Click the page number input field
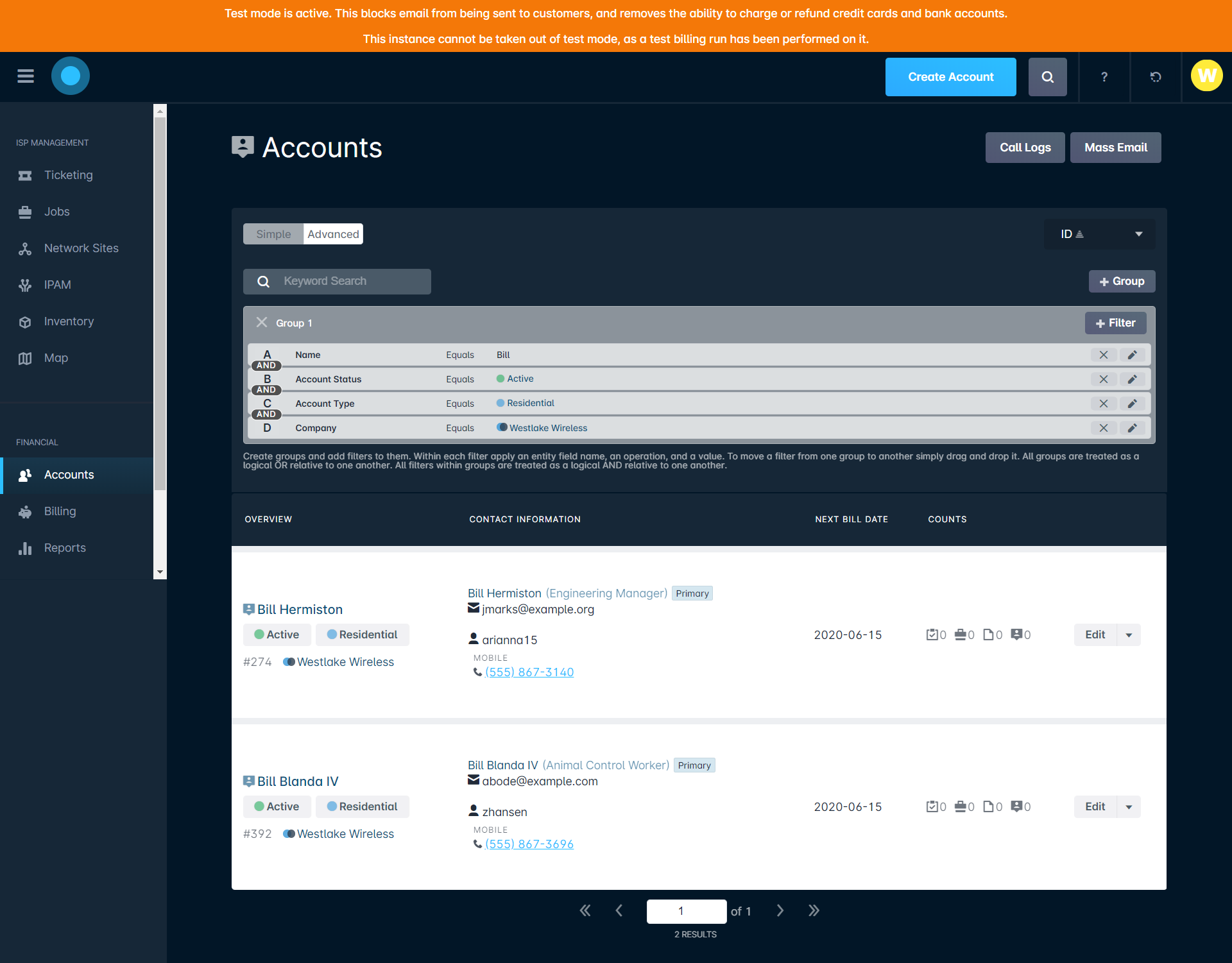This screenshot has height=963, width=1232. [686, 911]
